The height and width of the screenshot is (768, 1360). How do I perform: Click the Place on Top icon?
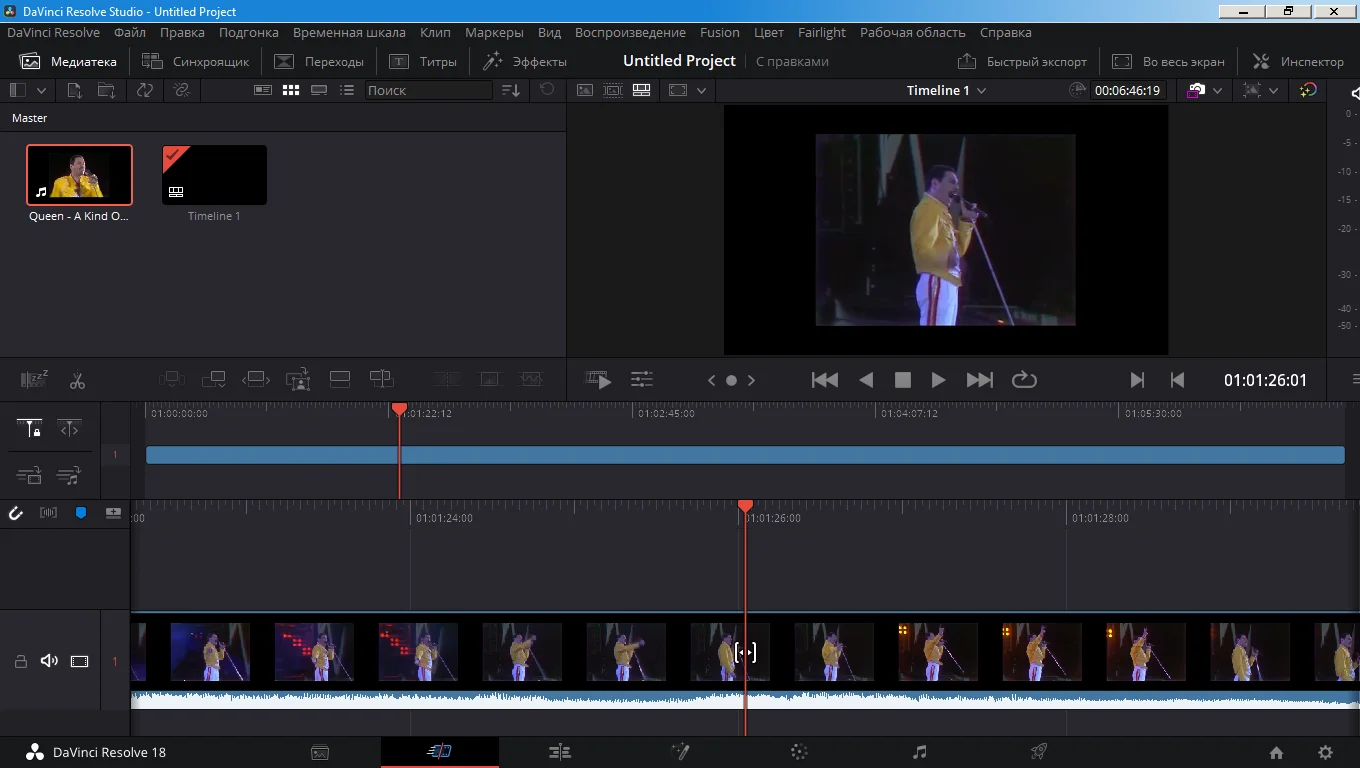point(340,380)
